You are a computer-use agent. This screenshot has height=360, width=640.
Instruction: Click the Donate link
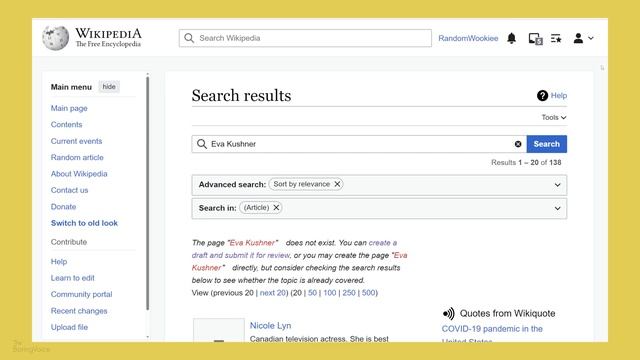pyautogui.click(x=63, y=207)
